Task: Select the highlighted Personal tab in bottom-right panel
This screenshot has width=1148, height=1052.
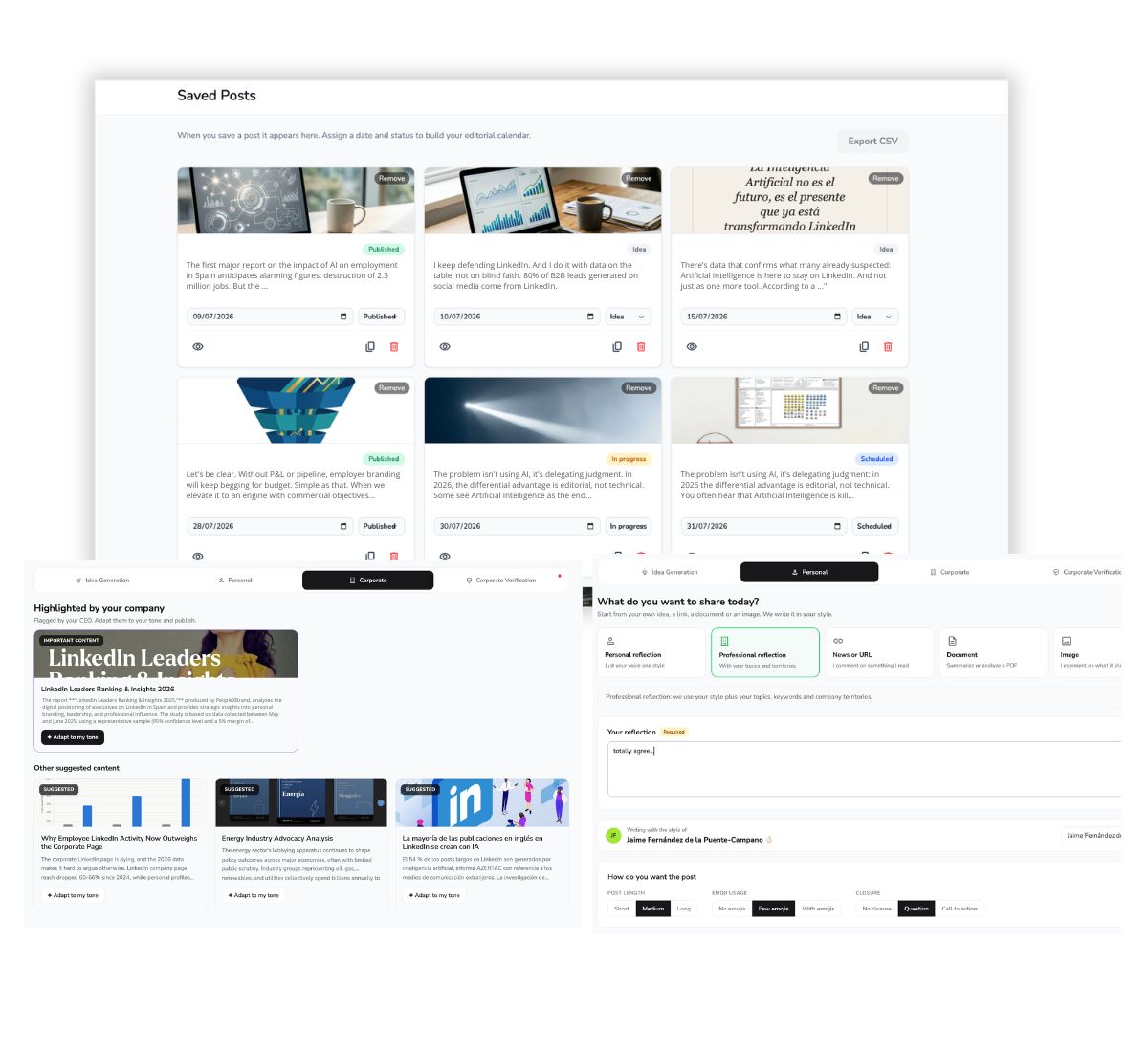Action: tap(809, 572)
